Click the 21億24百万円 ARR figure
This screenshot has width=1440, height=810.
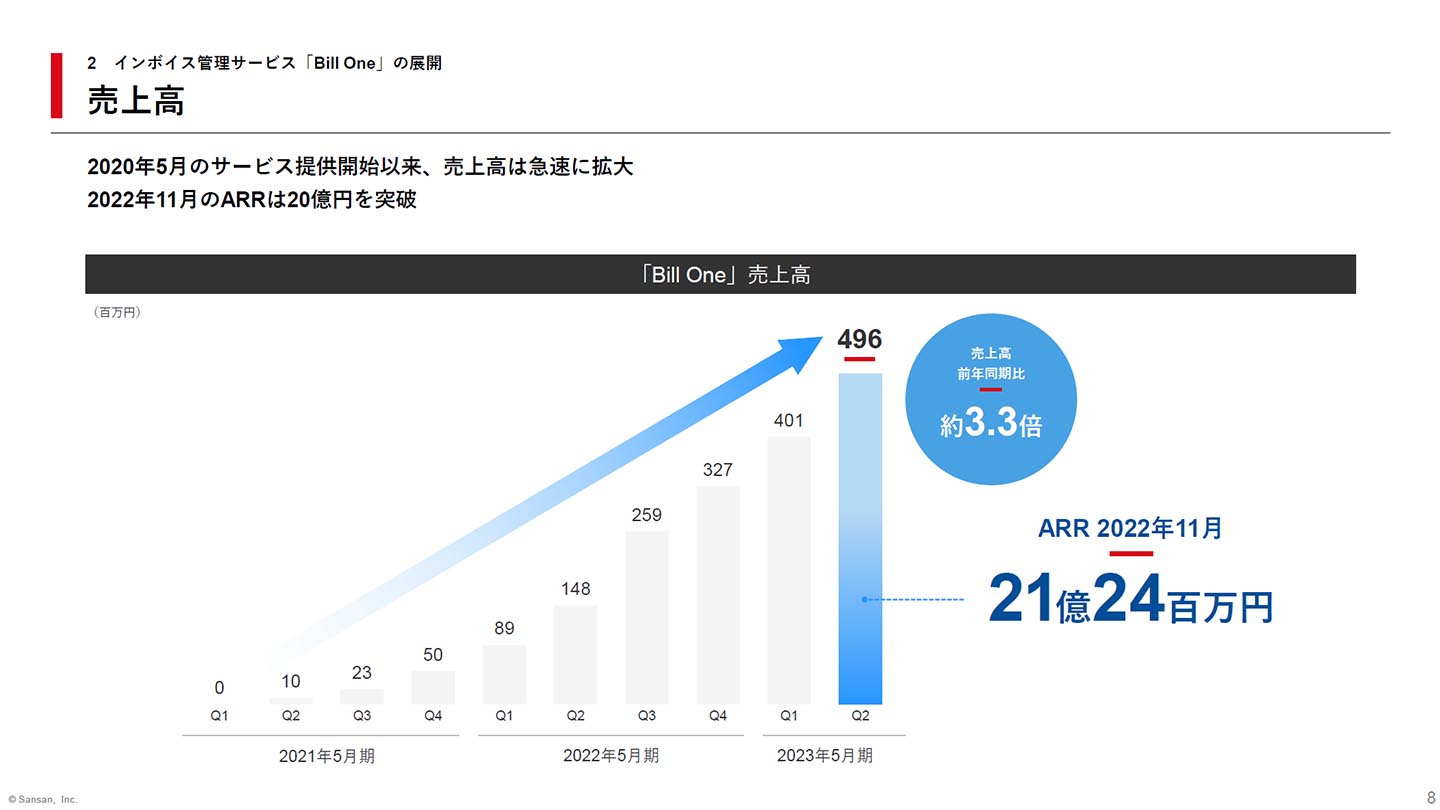pos(1130,601)
